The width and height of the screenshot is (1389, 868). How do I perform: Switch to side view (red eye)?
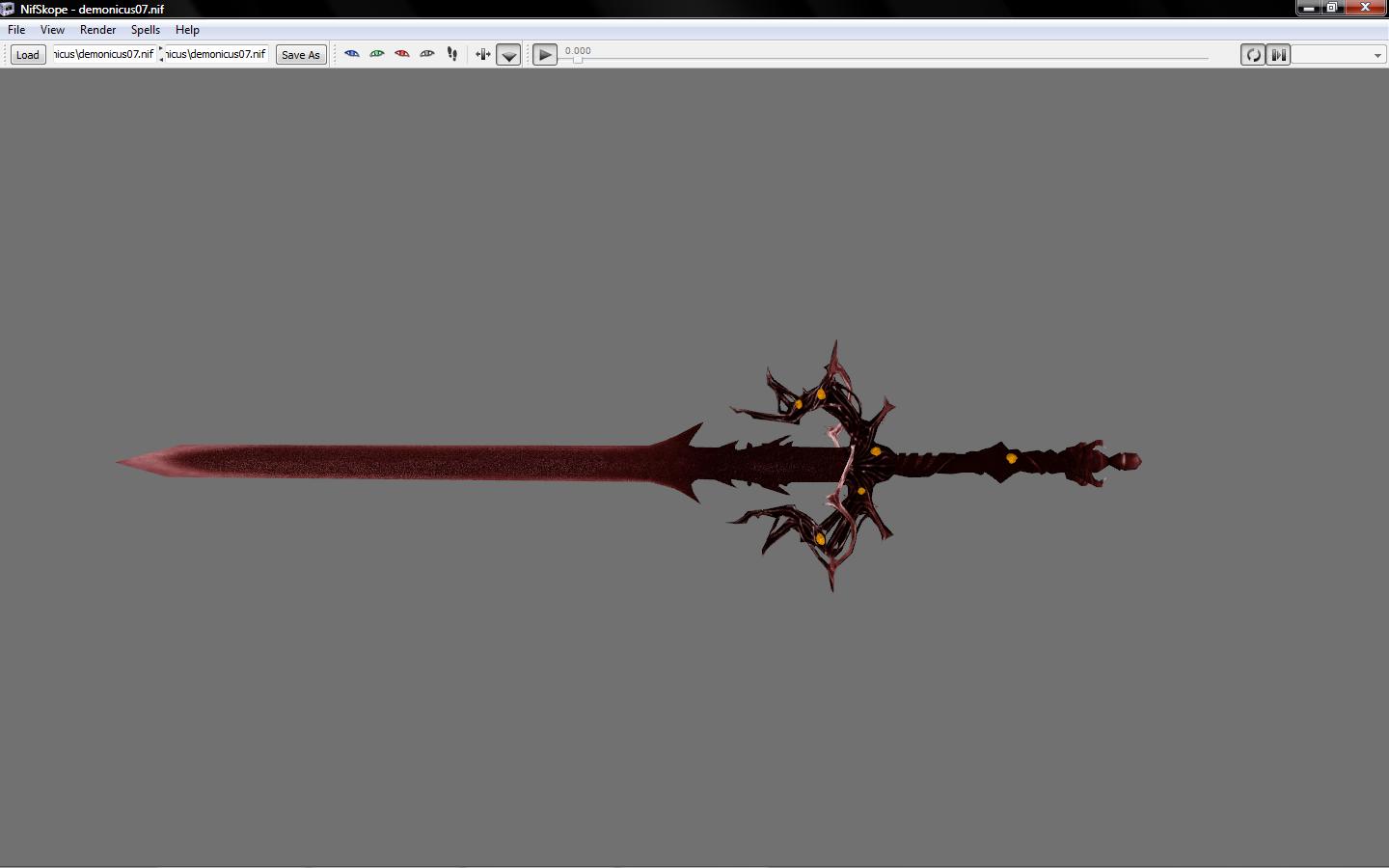(402, 54)
